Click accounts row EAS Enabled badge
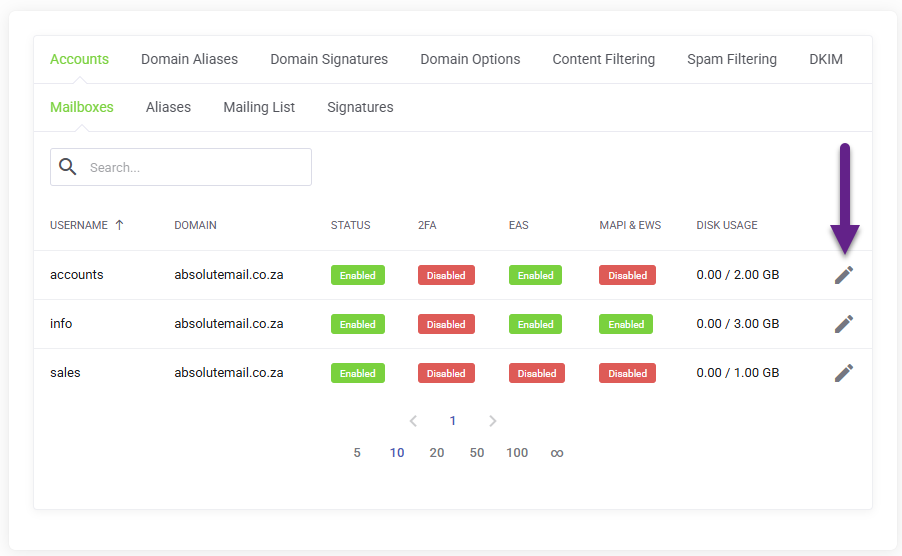902x556 pixels. click(x=535, y=275)
